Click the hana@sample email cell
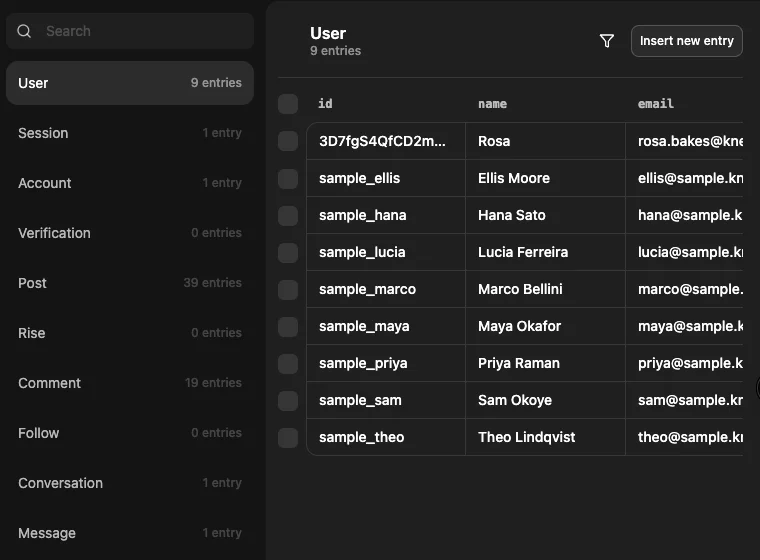The height and width of the screenshot is (560, 760). point(684,215)
